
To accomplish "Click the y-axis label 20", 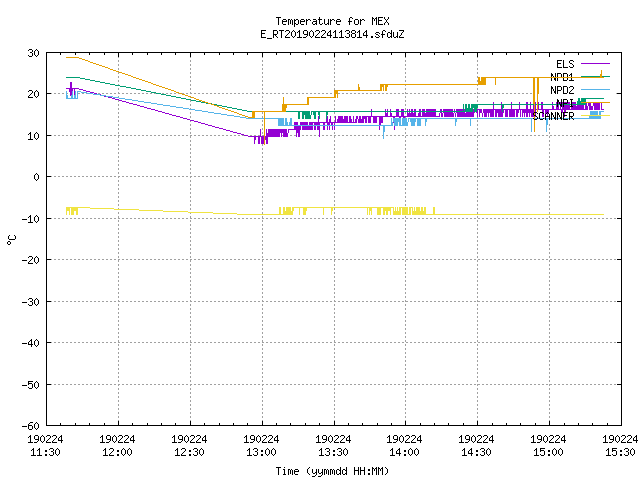I will pos(33,94).
